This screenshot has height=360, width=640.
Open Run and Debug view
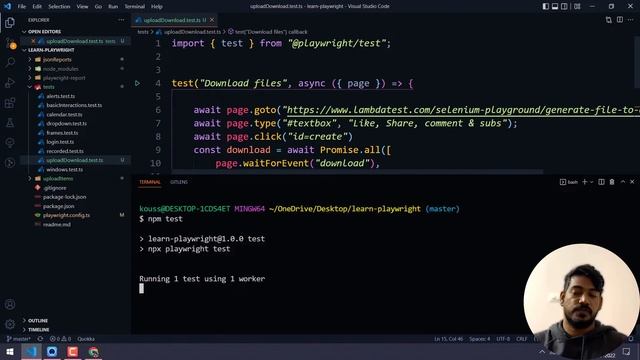click(x=10, y=82)
